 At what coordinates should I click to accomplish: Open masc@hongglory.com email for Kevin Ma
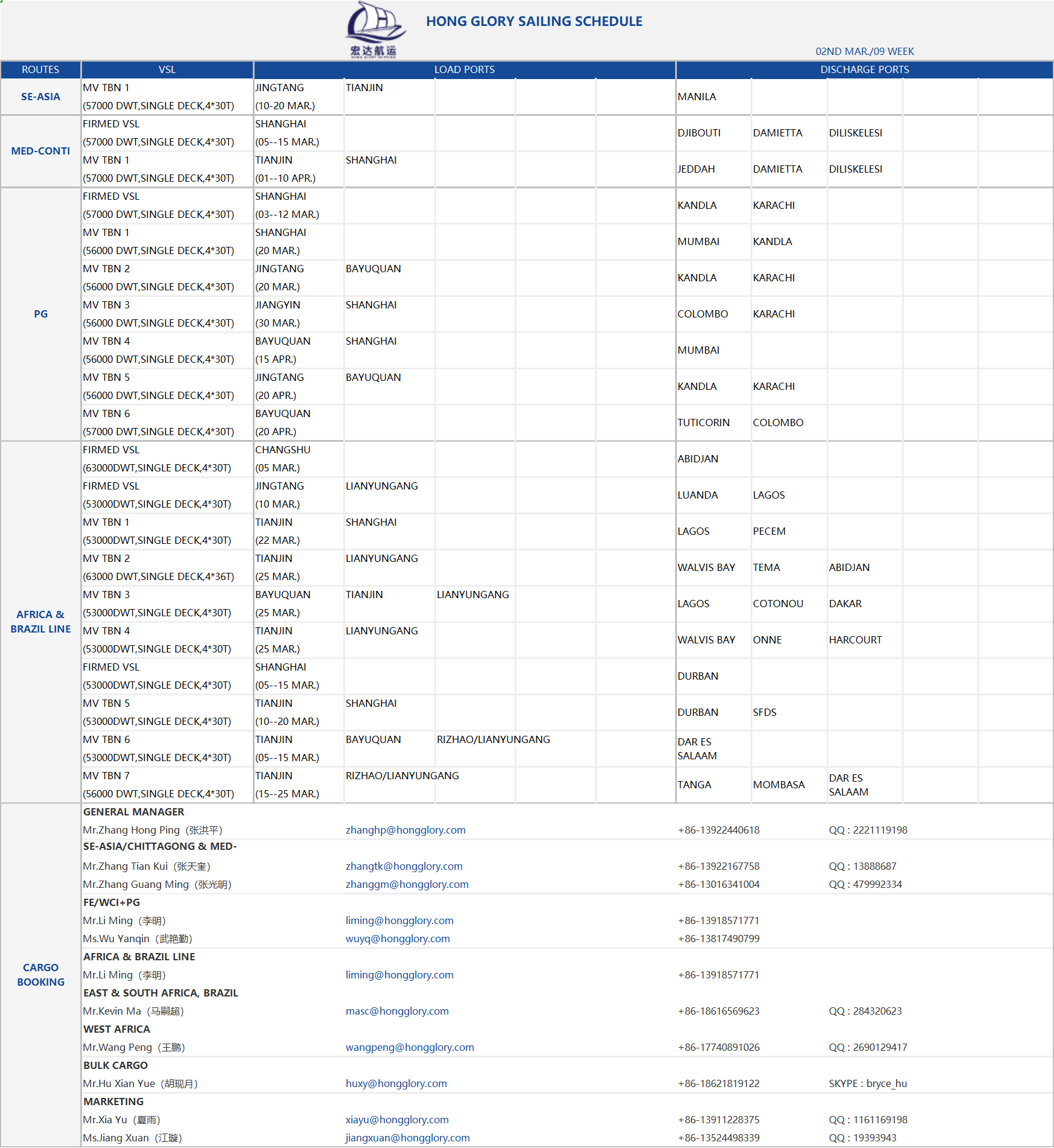pos(396,1011)
